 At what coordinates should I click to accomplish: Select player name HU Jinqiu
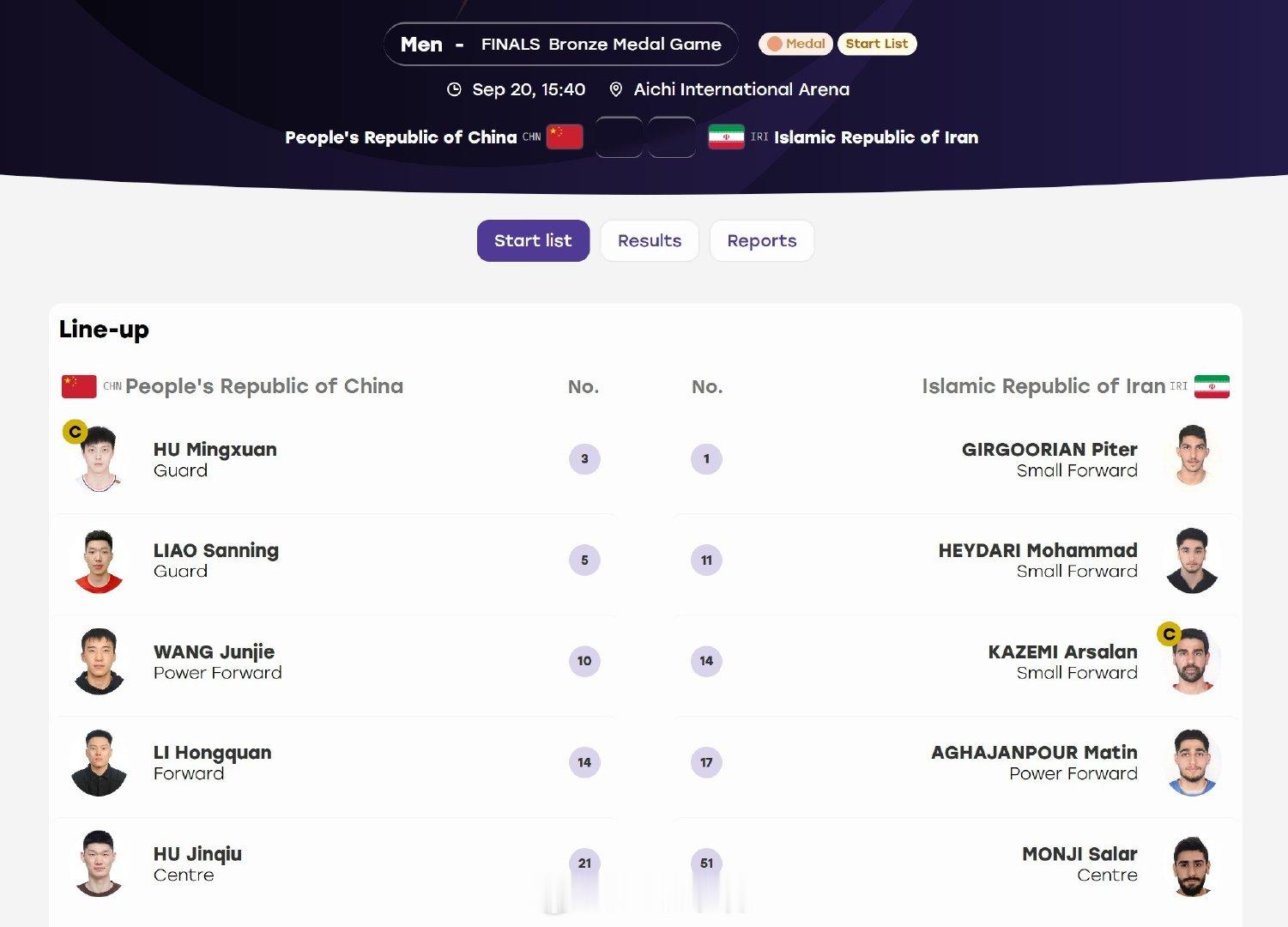point(197,854)
